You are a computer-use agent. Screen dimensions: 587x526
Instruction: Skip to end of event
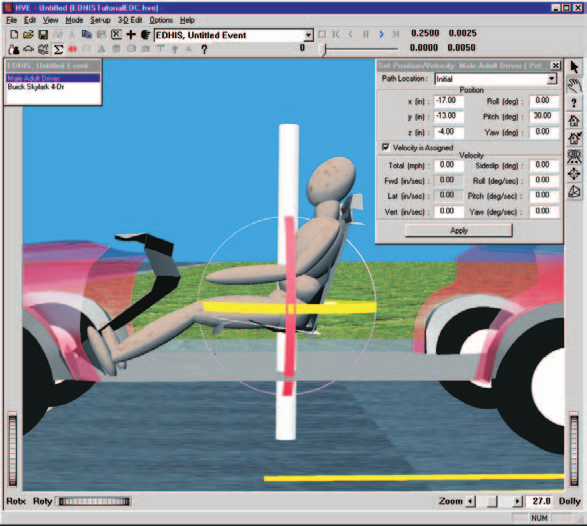pos(396,34)
